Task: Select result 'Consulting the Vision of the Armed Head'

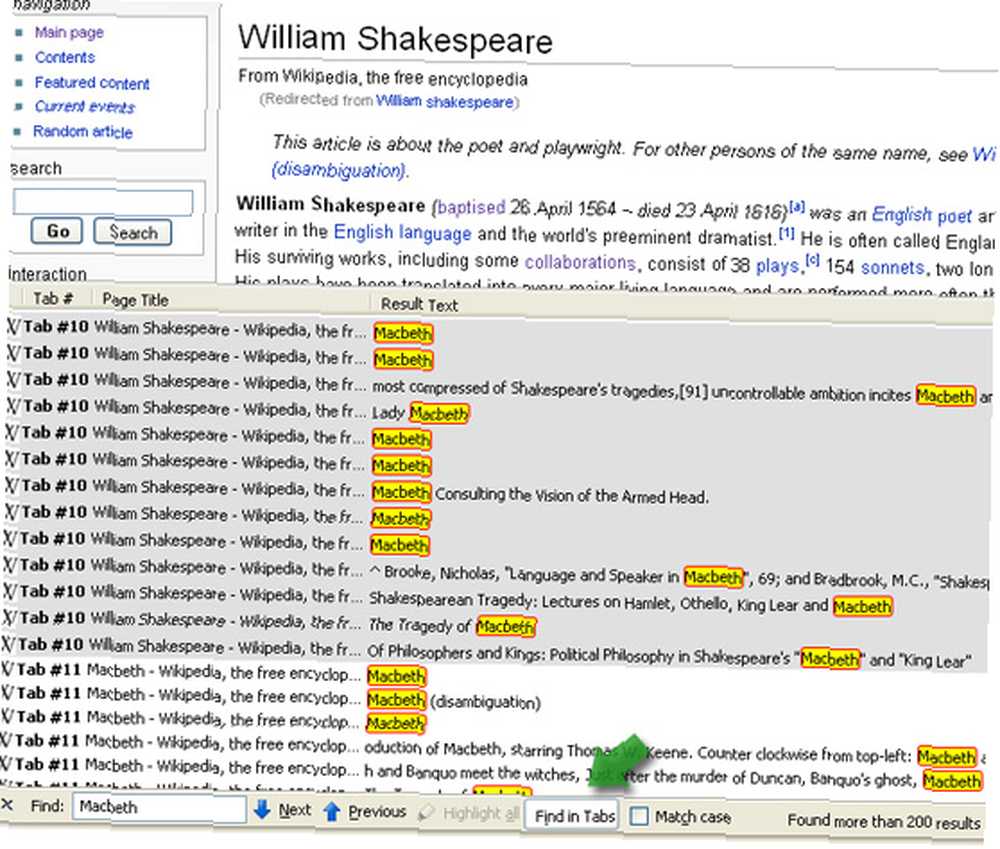Action: [x=496, y=491]
